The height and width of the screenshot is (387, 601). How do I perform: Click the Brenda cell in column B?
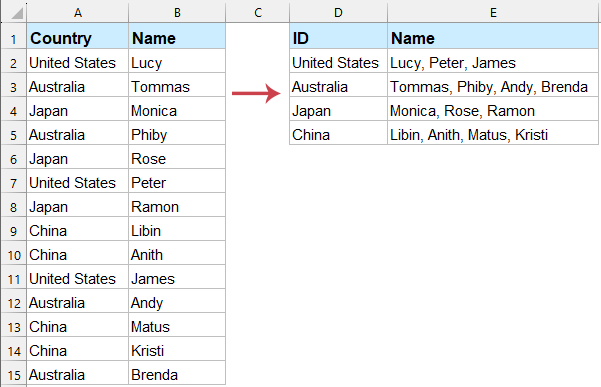click(x=177, y=375)
